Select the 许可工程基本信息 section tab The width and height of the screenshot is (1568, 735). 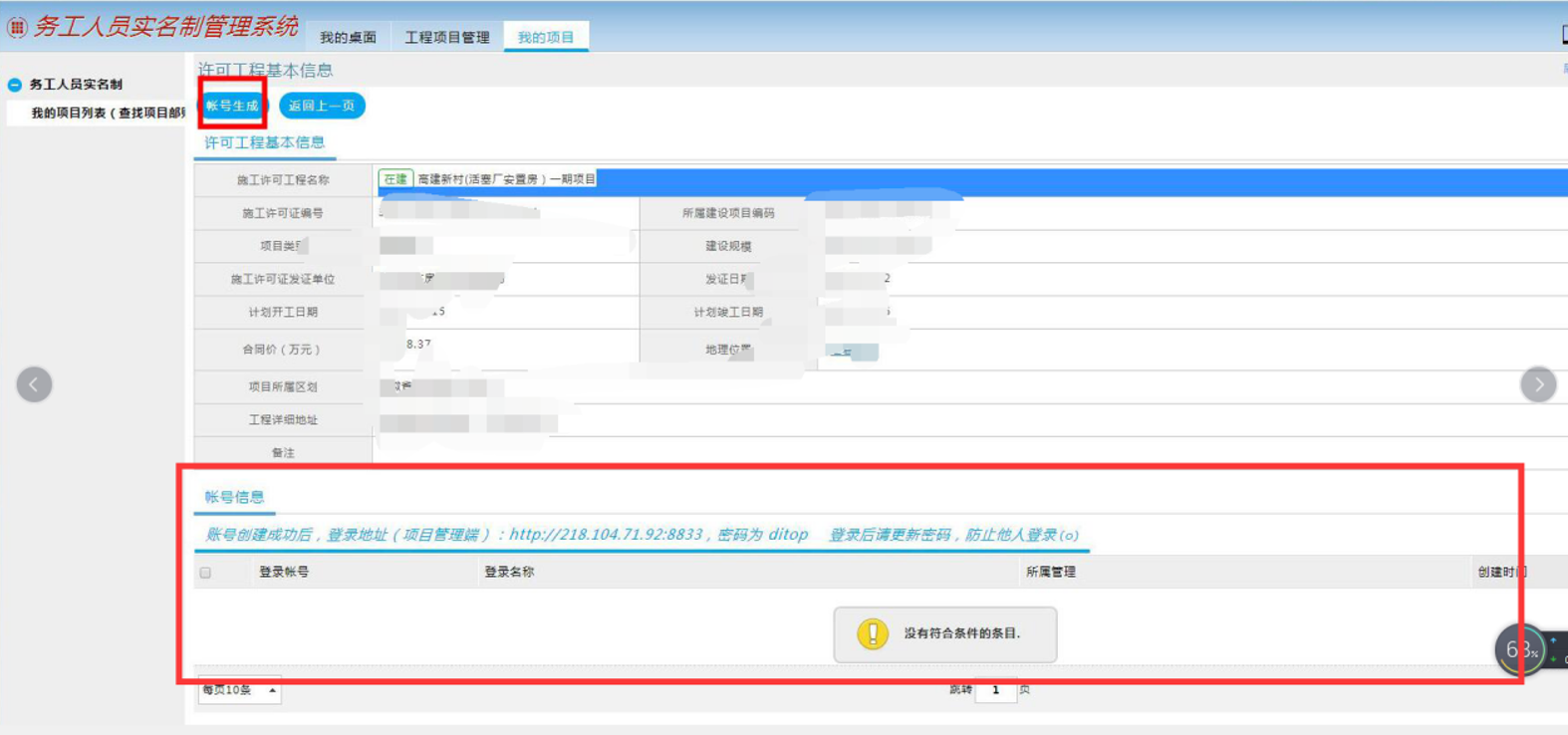[x=264, y=143]
